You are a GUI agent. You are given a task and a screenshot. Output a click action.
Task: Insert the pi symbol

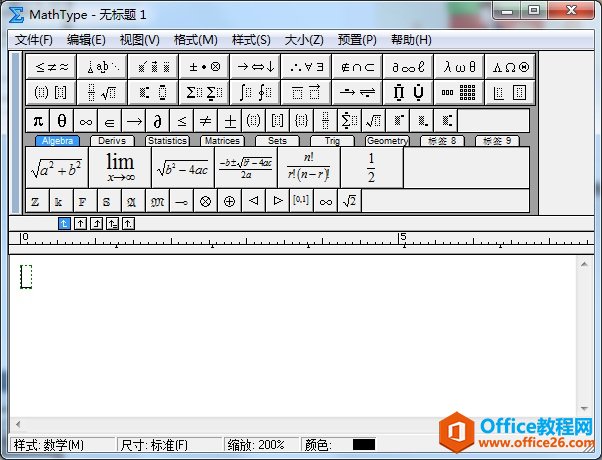click(x=38, y=121)
